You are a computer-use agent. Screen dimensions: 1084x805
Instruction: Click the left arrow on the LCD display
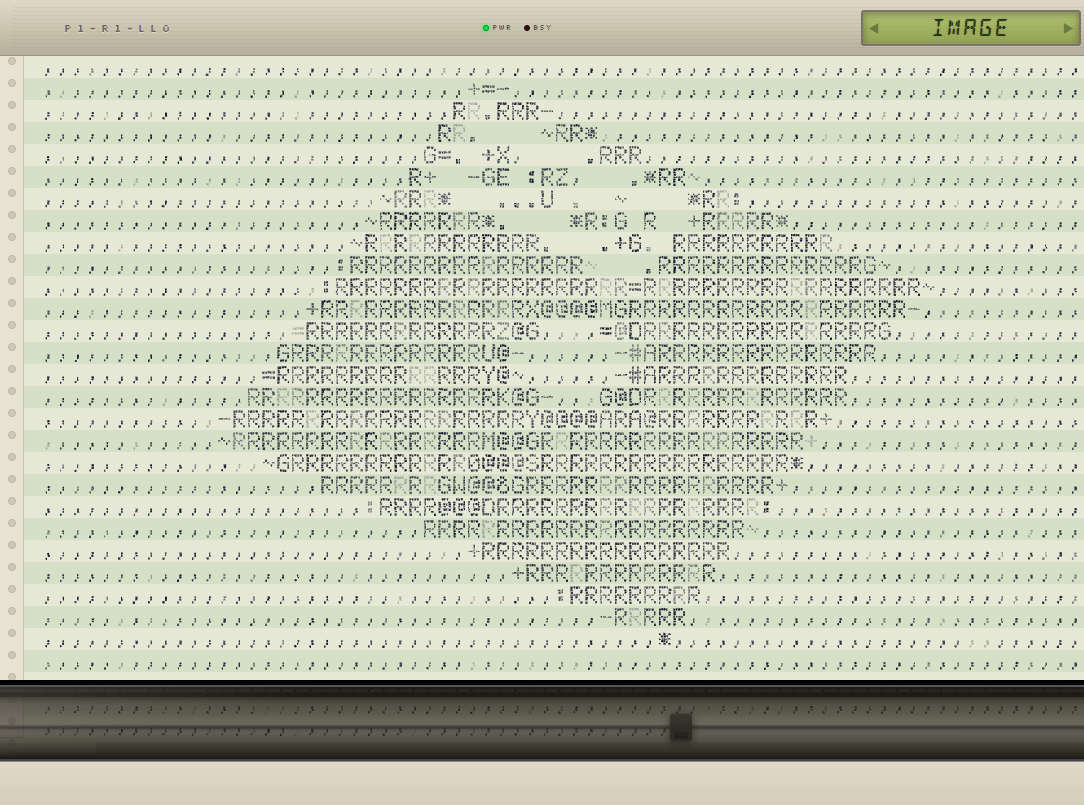click(x=874, y=28)
